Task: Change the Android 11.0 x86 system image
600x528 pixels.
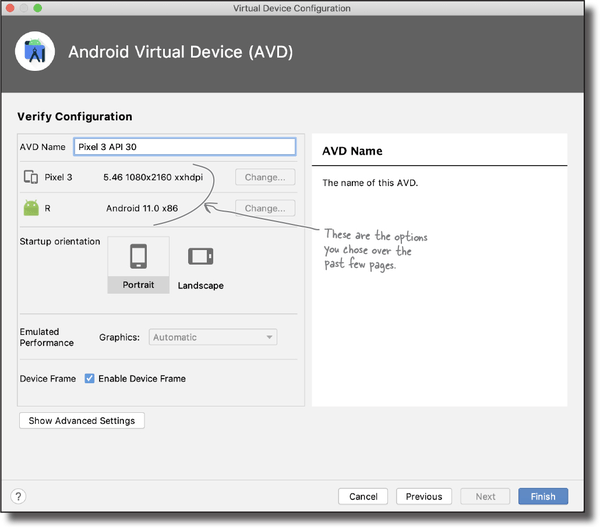Action: [265, 208]
